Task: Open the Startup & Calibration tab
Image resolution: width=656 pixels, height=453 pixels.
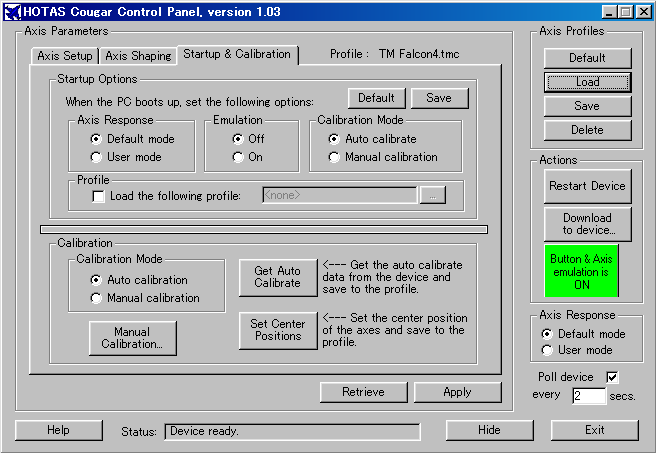Action: [x=237, y=54]
